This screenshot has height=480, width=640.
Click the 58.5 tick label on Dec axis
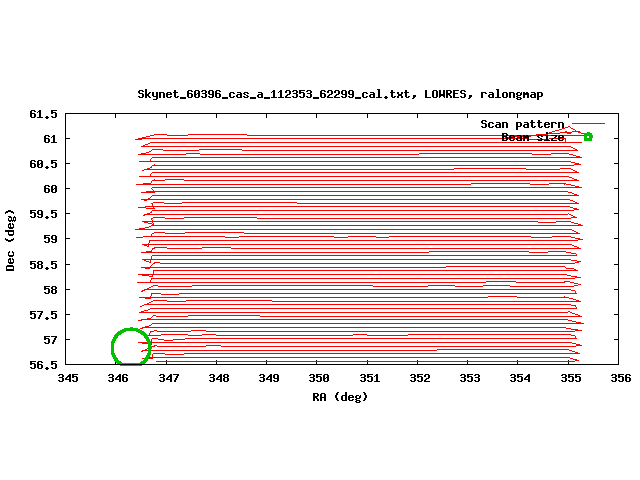click(x=43, y=265)
